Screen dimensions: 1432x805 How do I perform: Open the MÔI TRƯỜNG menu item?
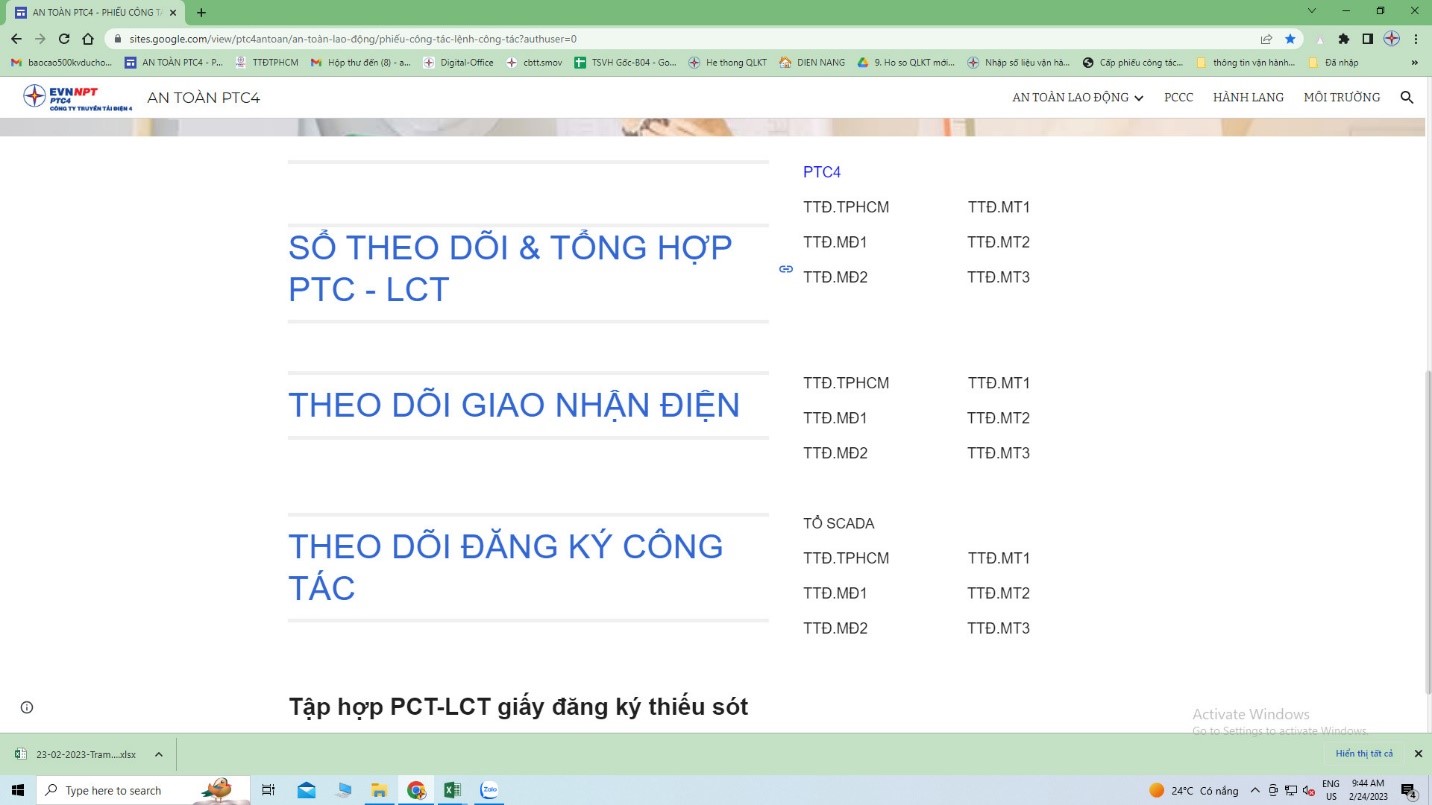point(1341,97)
